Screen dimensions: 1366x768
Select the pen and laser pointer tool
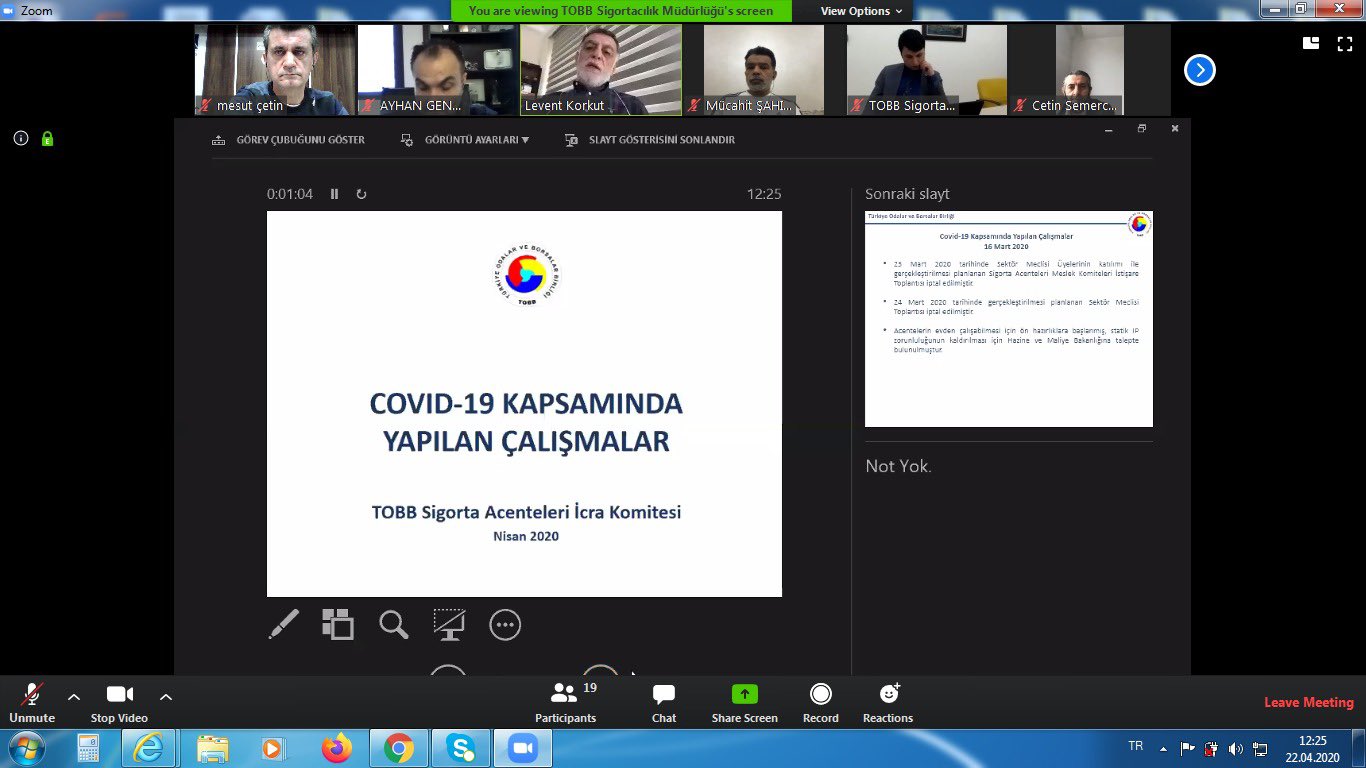point(284,625)
